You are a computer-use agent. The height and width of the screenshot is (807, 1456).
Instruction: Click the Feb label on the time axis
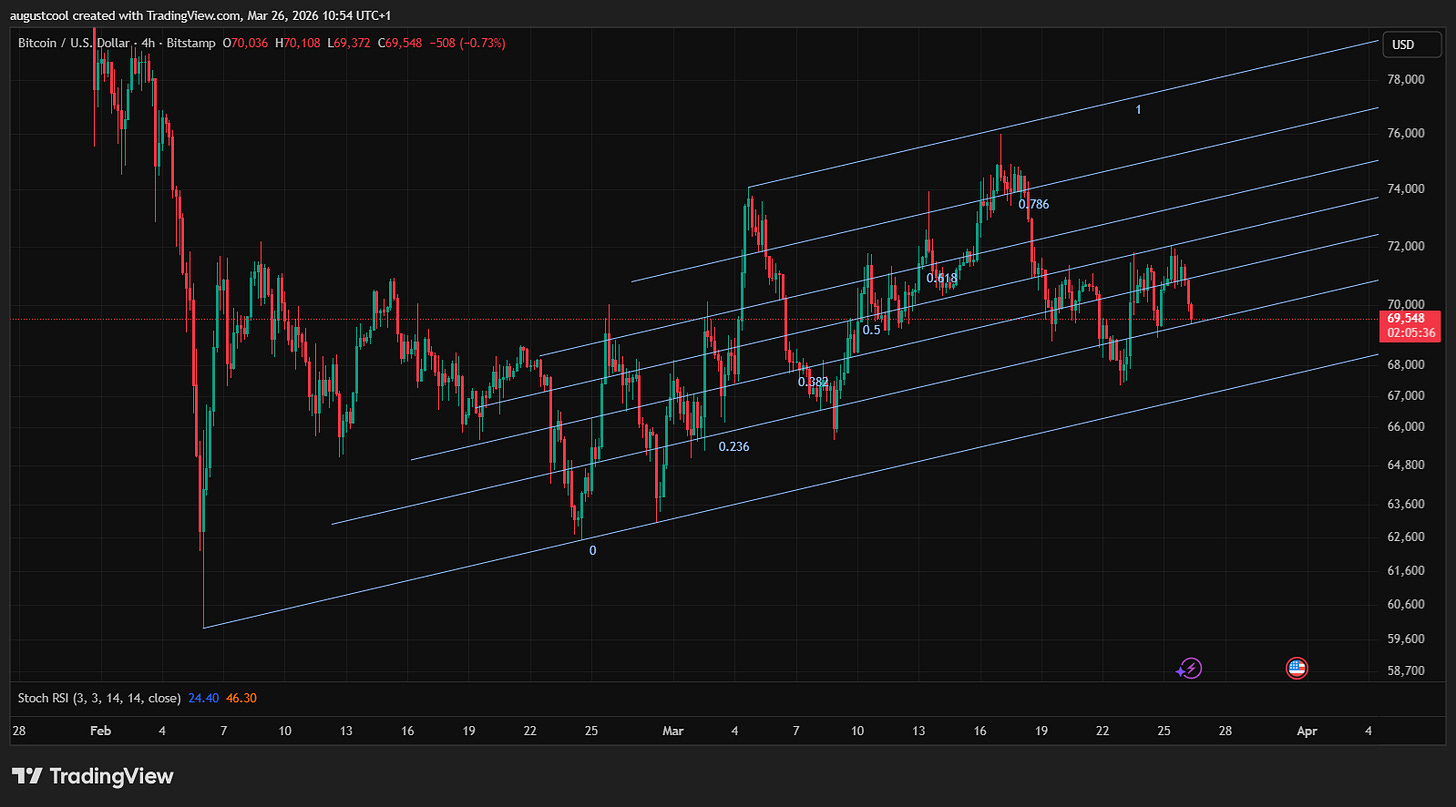coord(99,731)
